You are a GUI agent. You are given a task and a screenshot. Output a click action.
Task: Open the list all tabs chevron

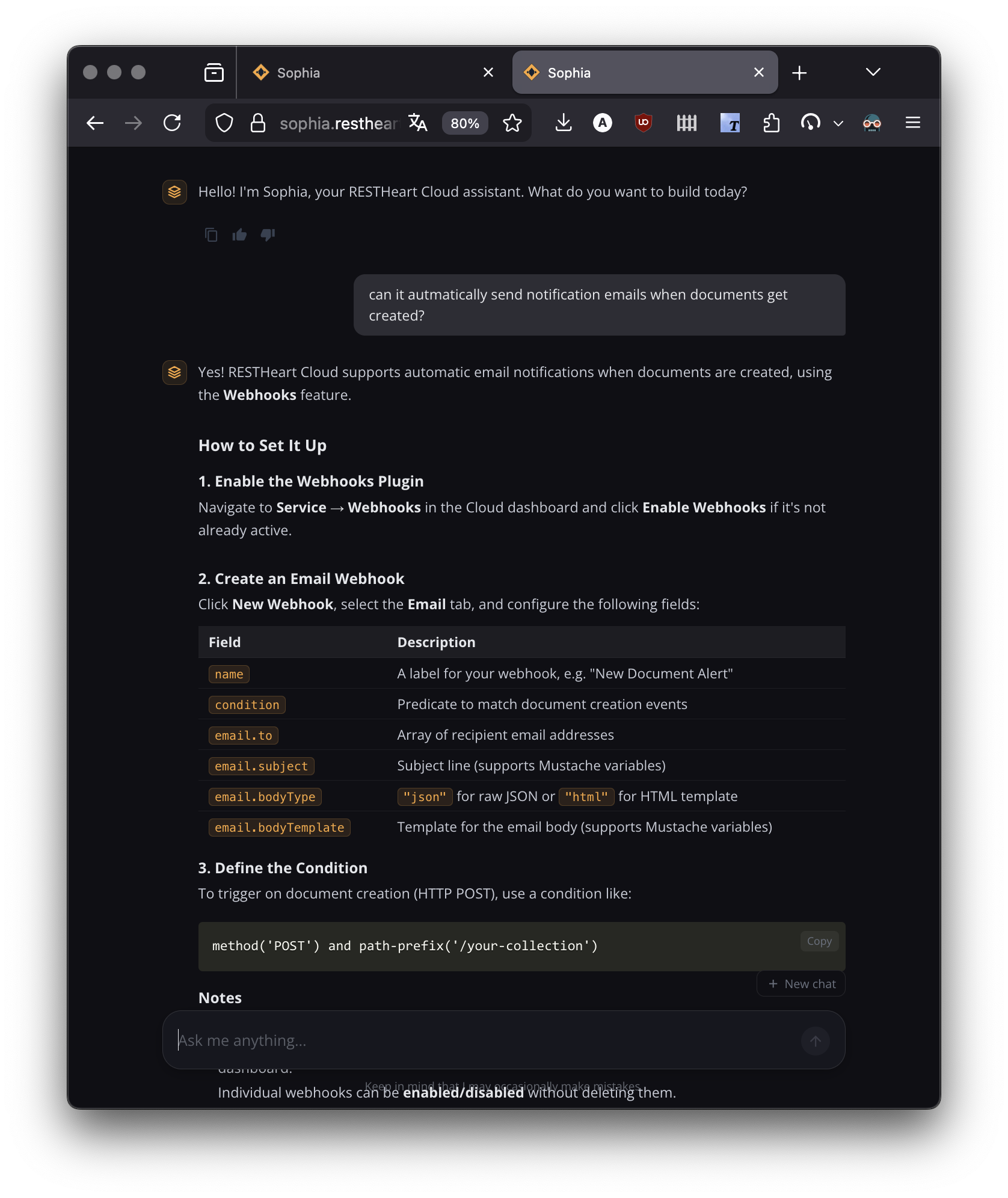(x=873, y=72)
